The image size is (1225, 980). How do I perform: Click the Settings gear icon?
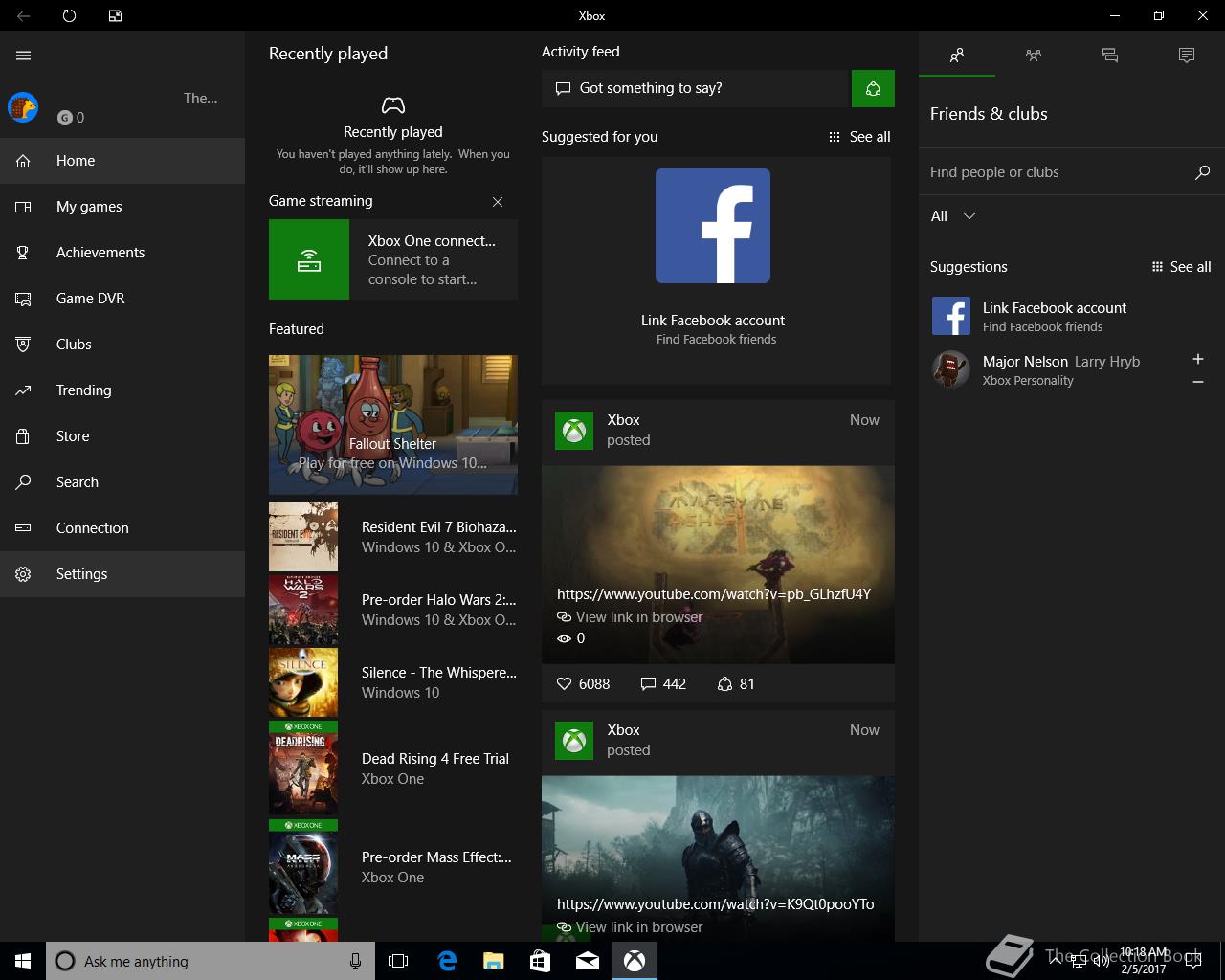pos(23,574)
